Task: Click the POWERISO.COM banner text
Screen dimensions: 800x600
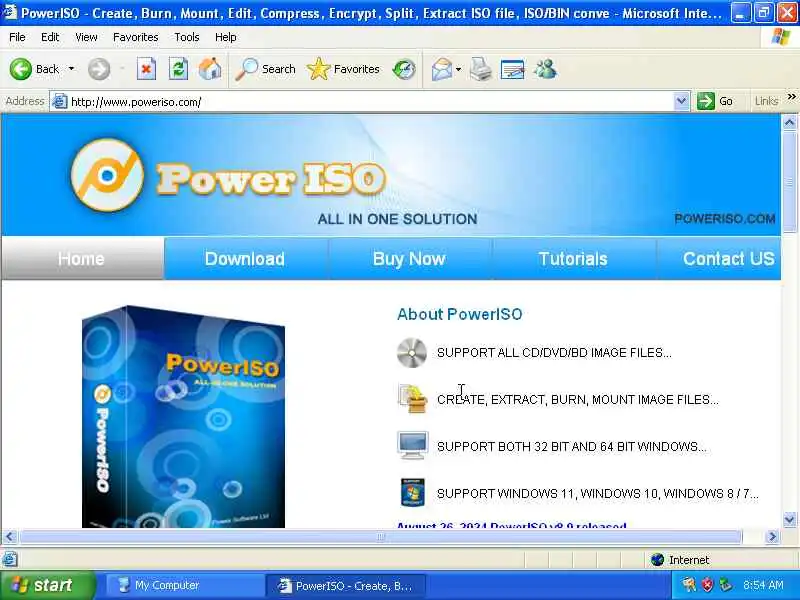Action: [x=724, y=219]
